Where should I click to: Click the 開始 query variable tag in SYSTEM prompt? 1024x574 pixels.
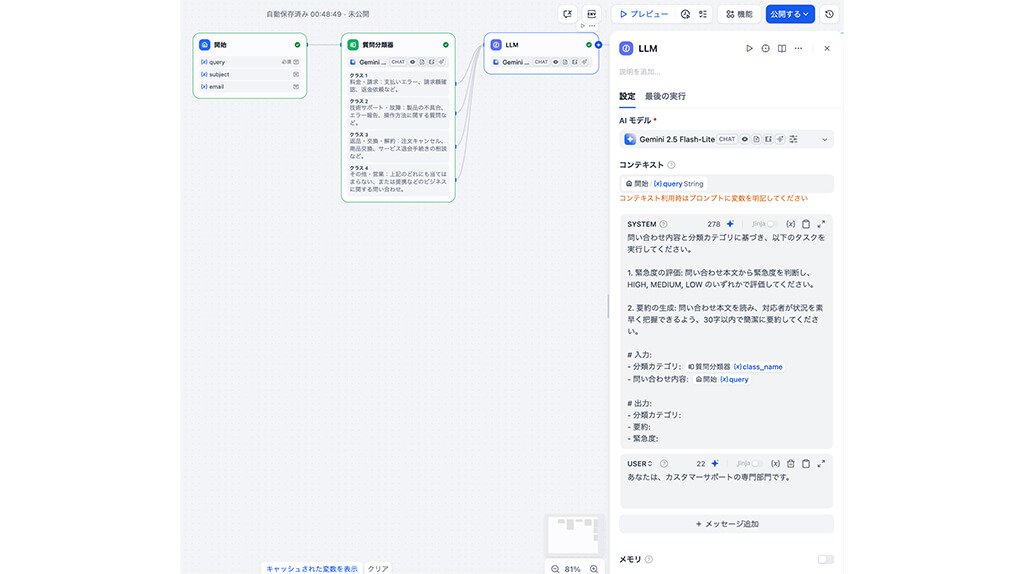coord(721,379)
